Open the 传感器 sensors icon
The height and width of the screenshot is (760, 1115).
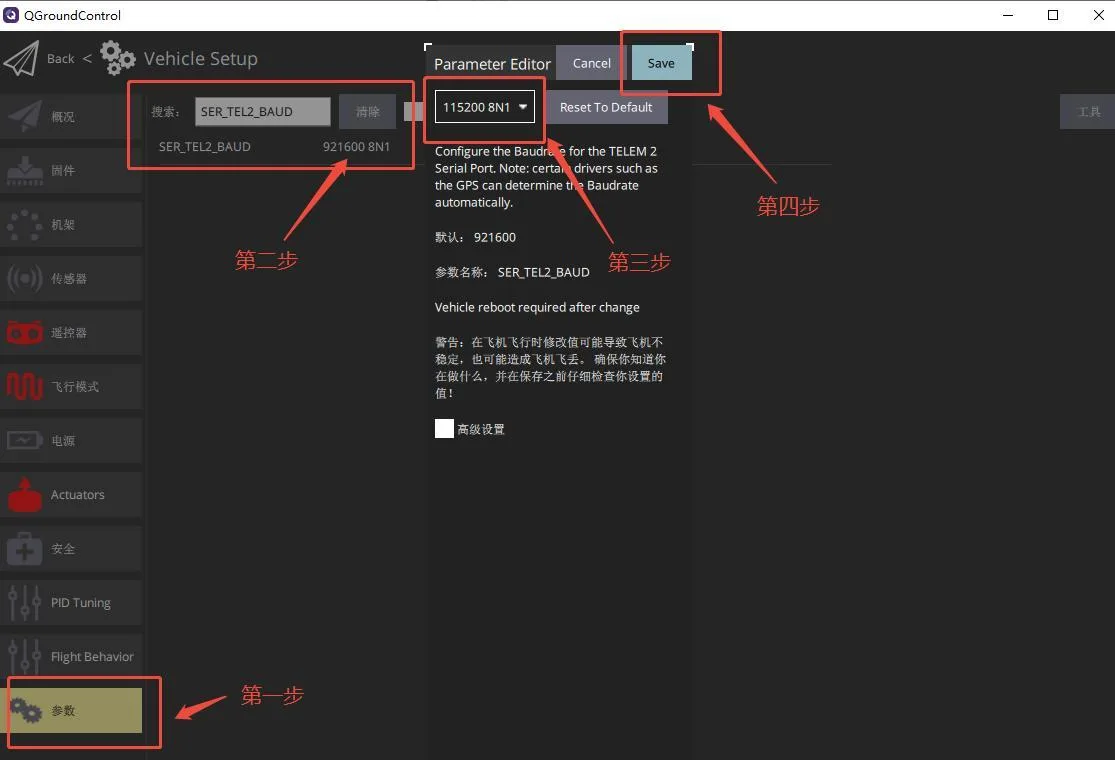[x=25, y=279]
